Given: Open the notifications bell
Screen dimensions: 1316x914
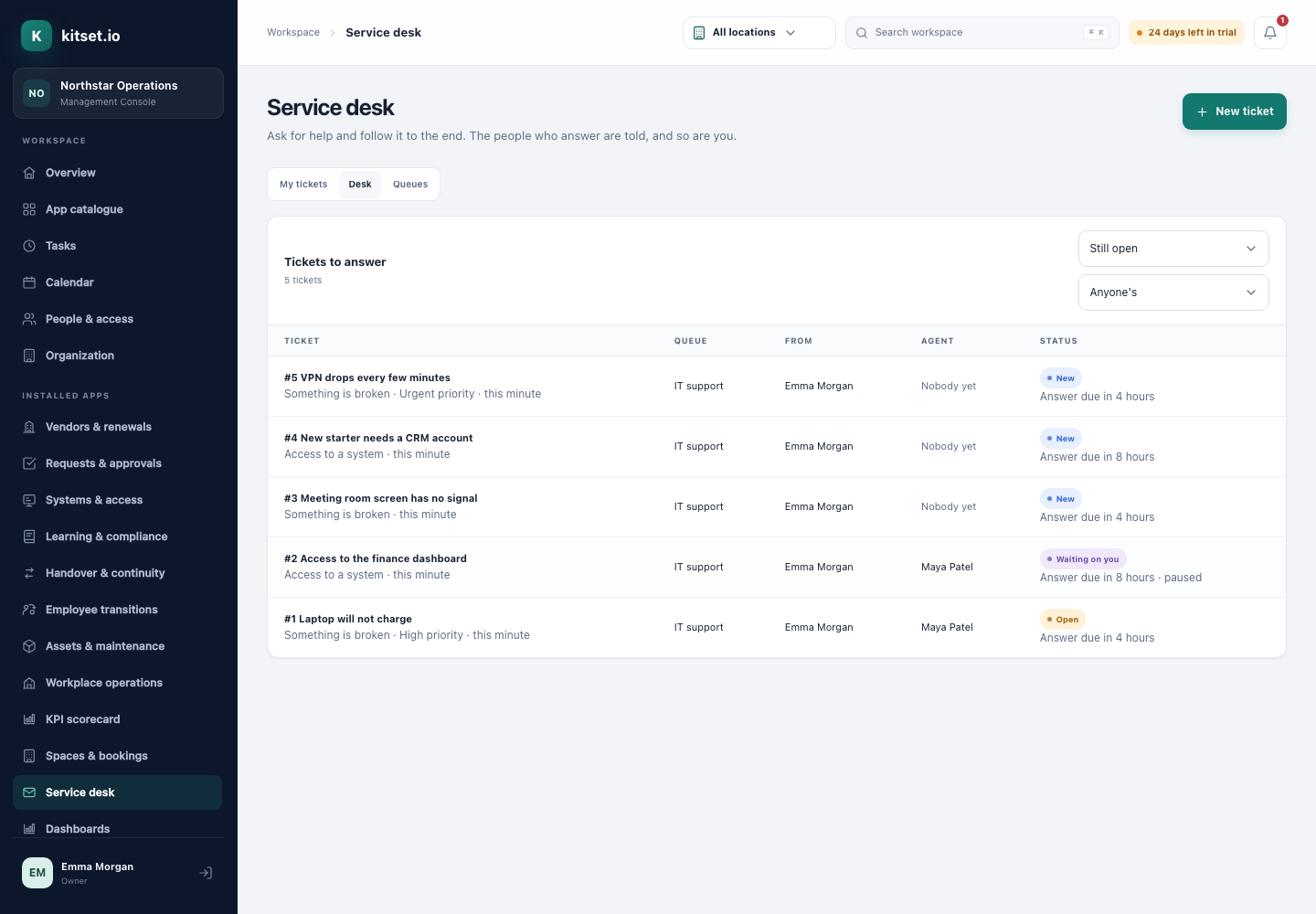Looking at the screenshot, I should pos(1269,33).
